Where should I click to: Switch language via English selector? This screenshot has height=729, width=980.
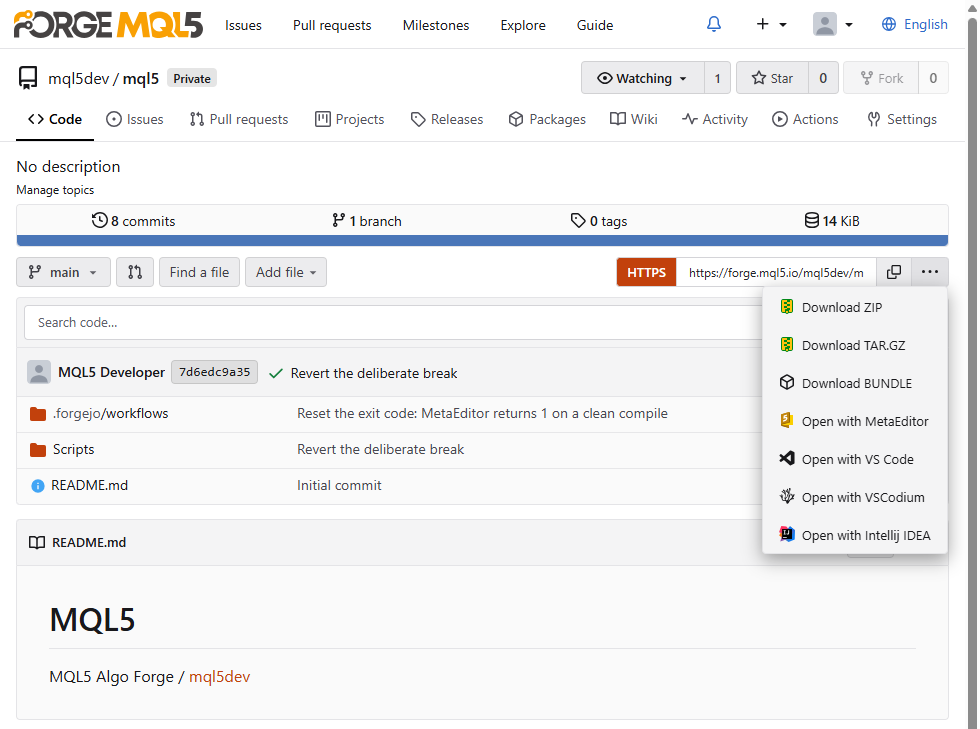tap(914, 24)
